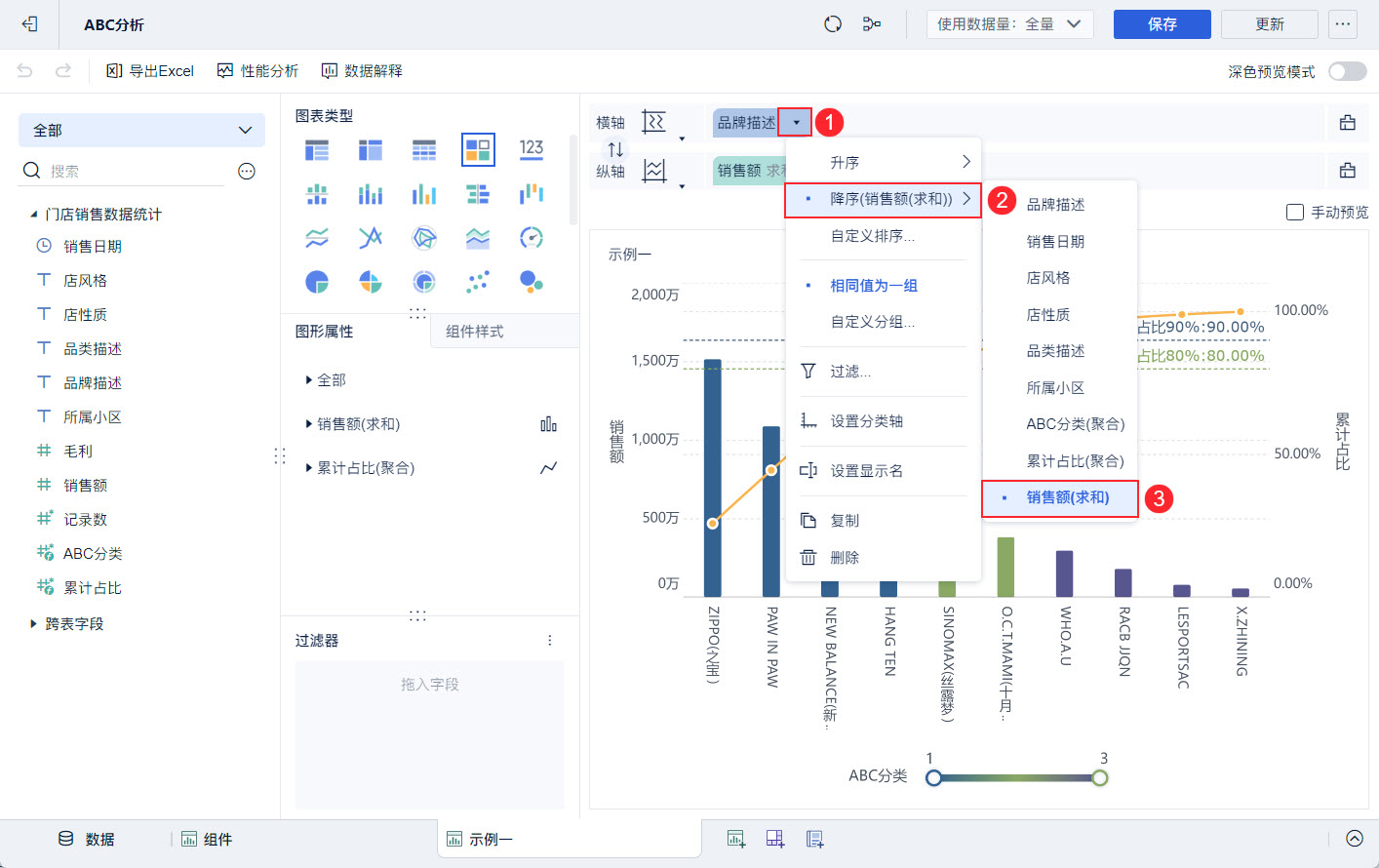Image resolution: width=1379 pixels, height=868 pixels.
Task: Click the circular refresh icon in top bar
Action: pyautogui.click(x=833, y=24)
